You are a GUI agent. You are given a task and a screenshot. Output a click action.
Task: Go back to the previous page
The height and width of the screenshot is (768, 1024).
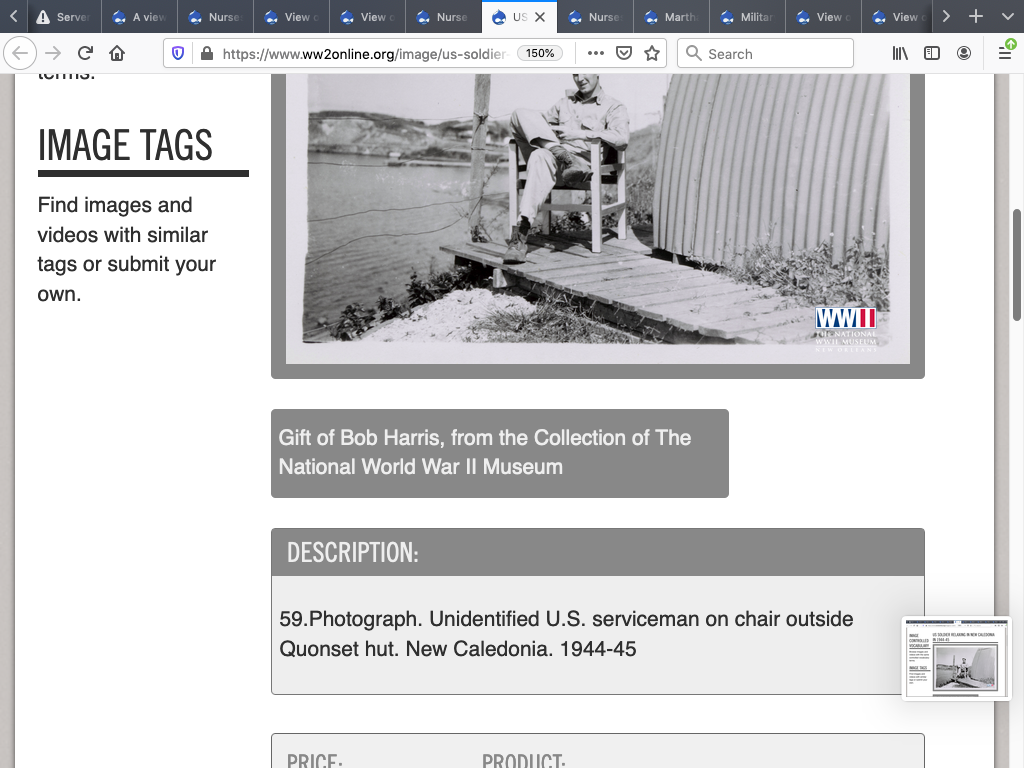click(x=21, y=54)
